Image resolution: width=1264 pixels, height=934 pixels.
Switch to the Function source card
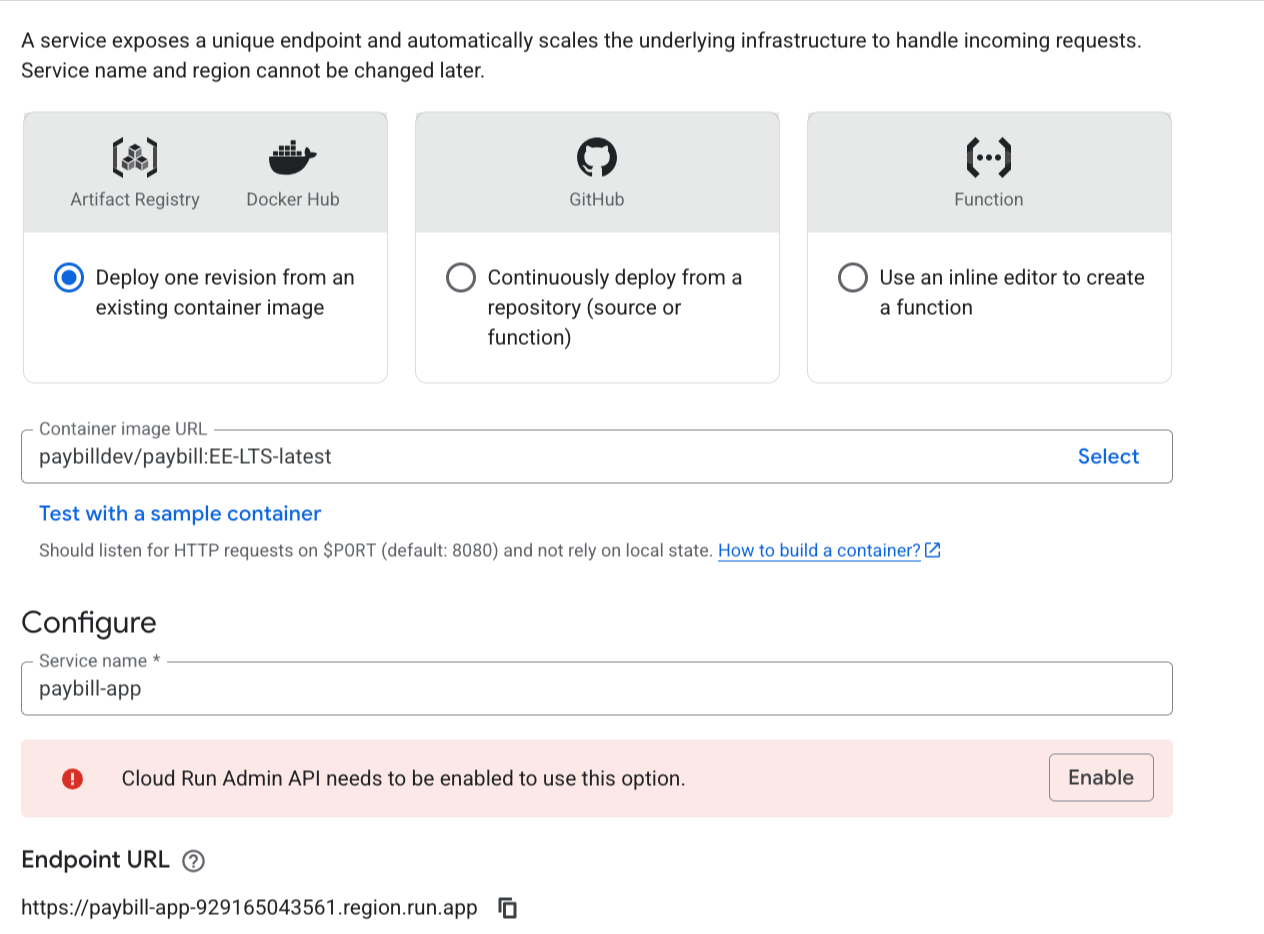pos(988,170)
